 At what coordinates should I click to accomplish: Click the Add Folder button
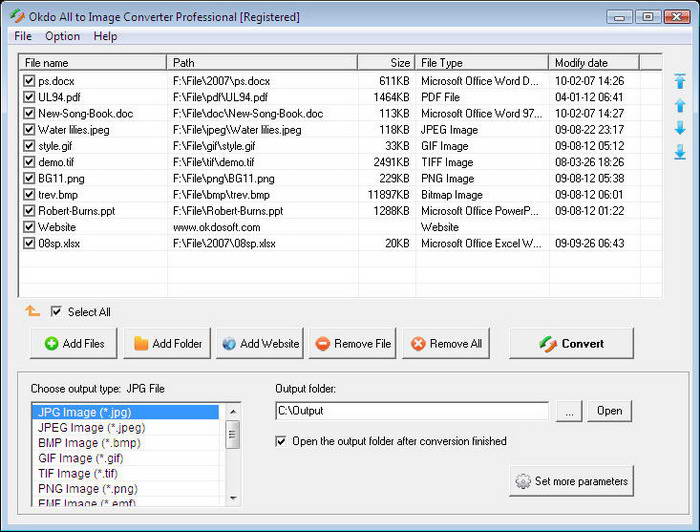point(167,343)
